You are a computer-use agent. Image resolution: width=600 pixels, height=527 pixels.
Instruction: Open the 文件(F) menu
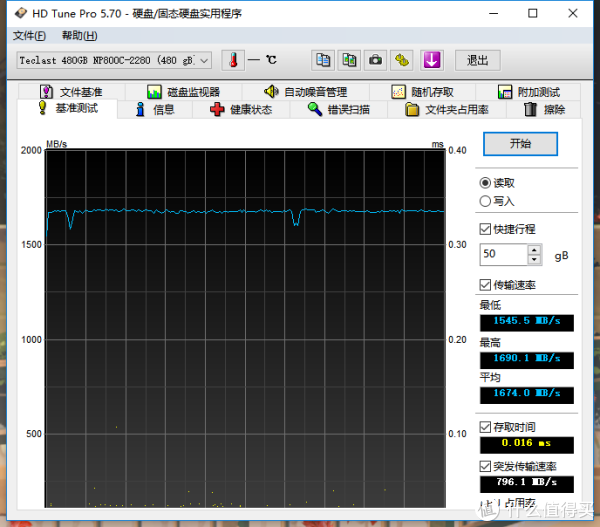coord(29,36)
